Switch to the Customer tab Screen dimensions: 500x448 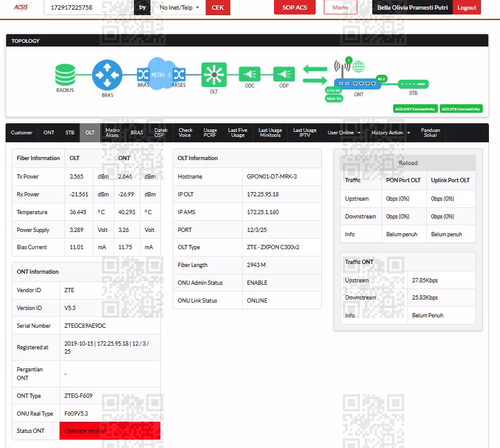(x=22, y=133)
